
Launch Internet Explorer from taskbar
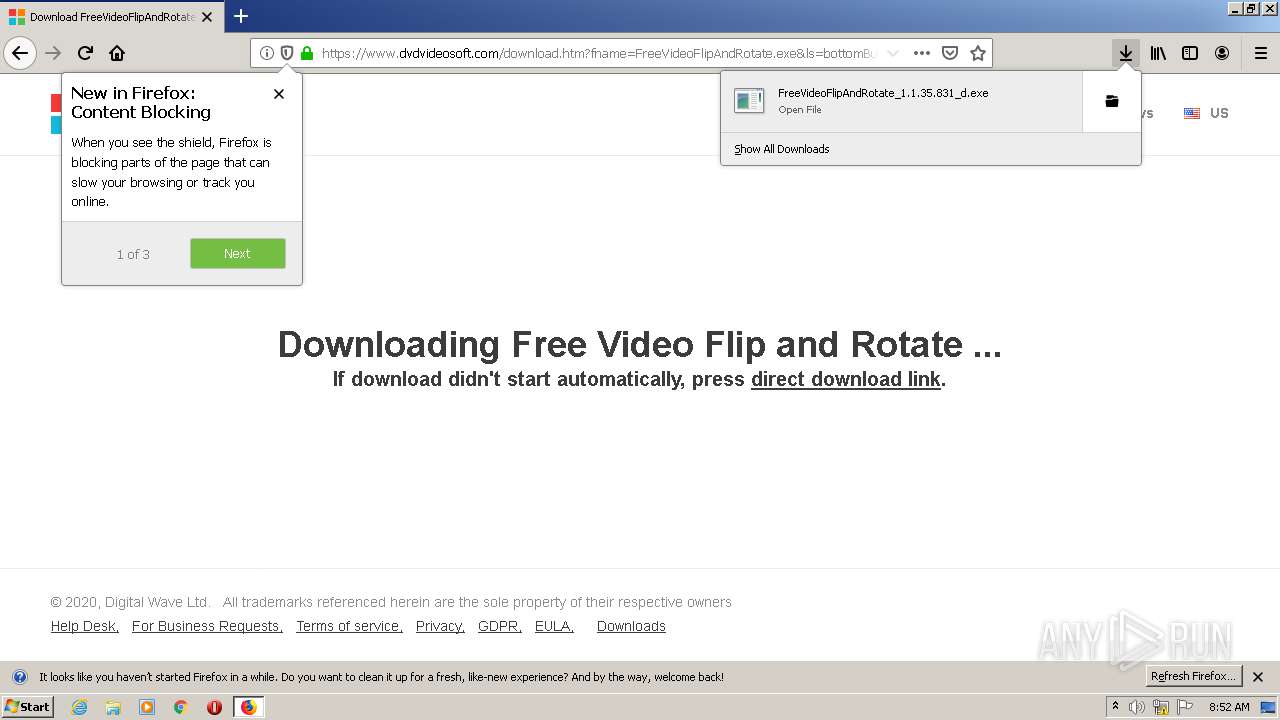[x=79, y=707]
